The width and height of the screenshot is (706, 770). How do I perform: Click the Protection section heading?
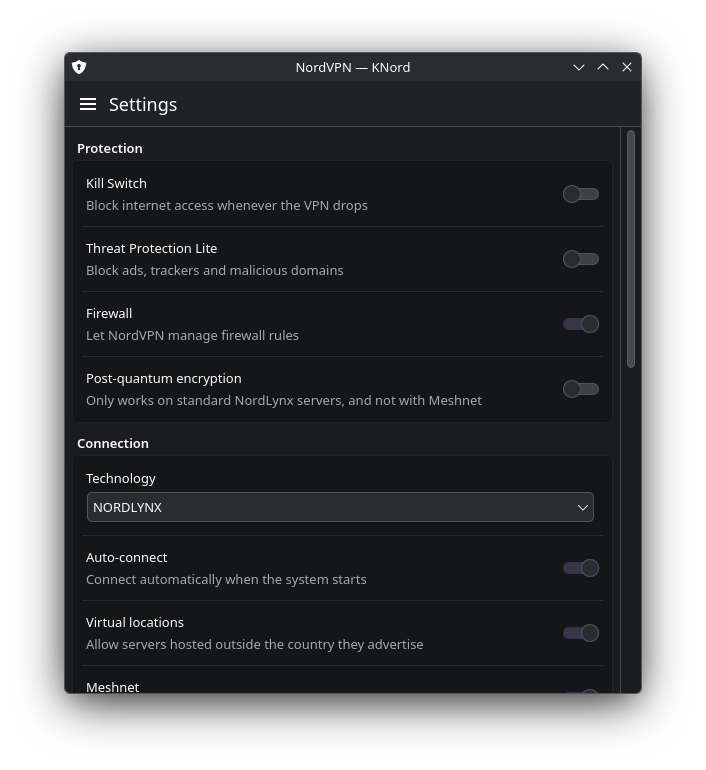tap(110, 148)
